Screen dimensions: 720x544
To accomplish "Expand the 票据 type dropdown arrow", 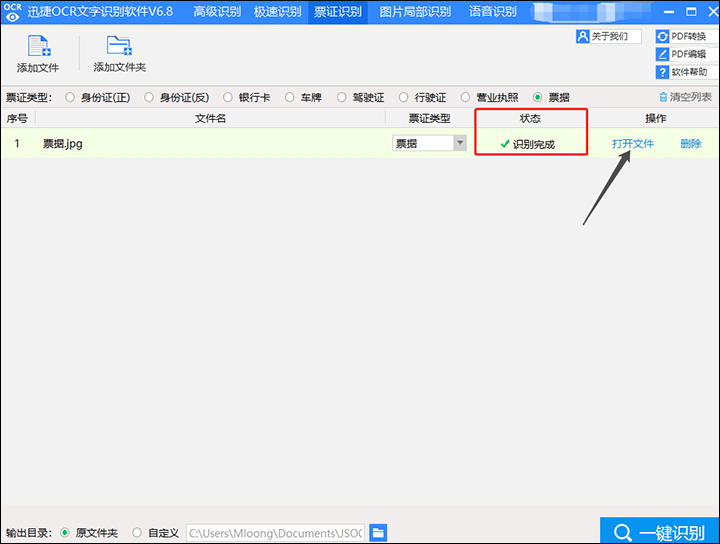I will pos(460,143).
